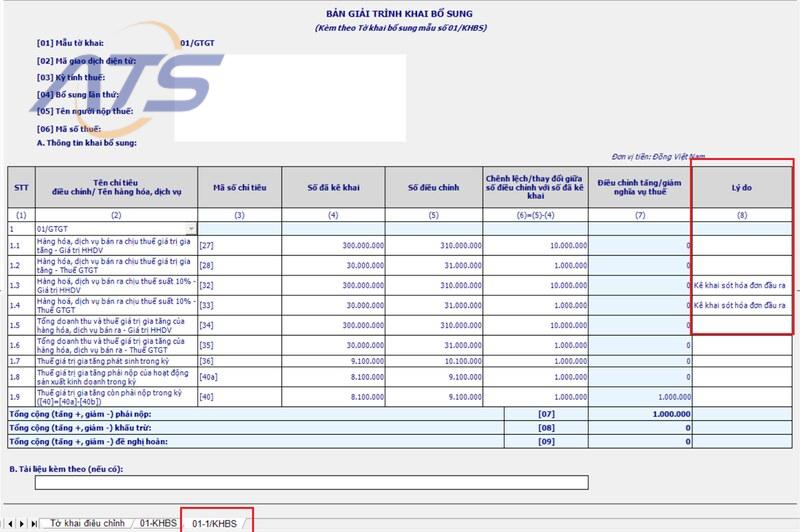Click the [06] Mã số thuế label
The height and width of the screenshot is (532, 800).
69,129
